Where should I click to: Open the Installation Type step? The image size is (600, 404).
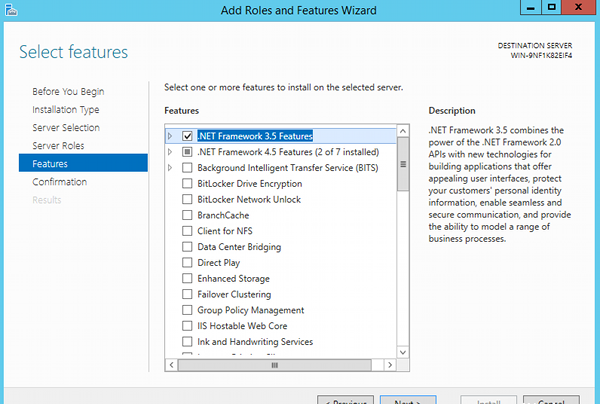66,110
